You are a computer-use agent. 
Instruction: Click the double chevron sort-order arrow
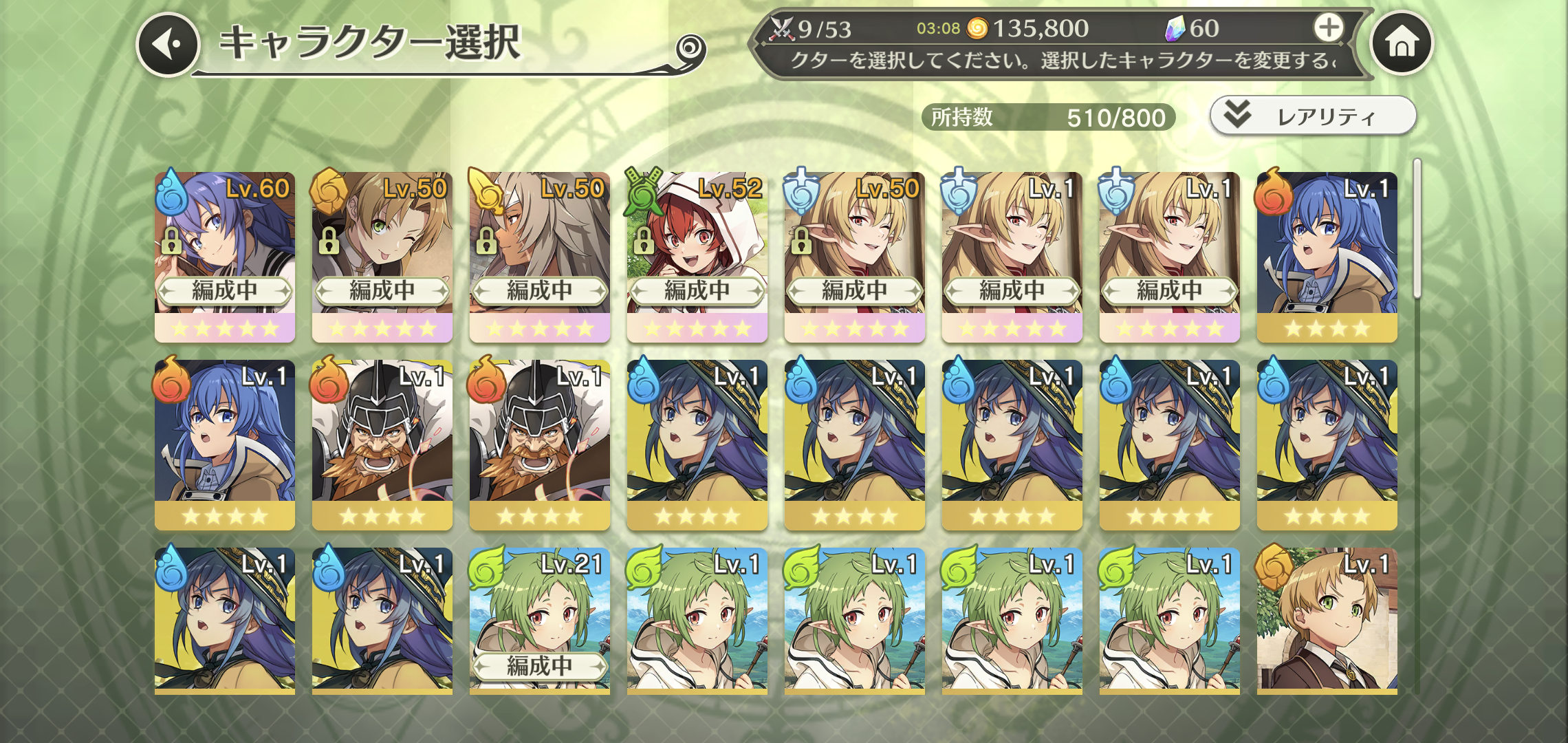(x=1237, y=115)
